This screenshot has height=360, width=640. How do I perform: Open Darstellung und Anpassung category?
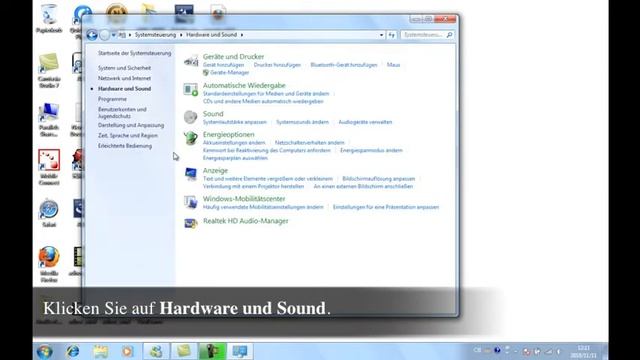[131, 125]
